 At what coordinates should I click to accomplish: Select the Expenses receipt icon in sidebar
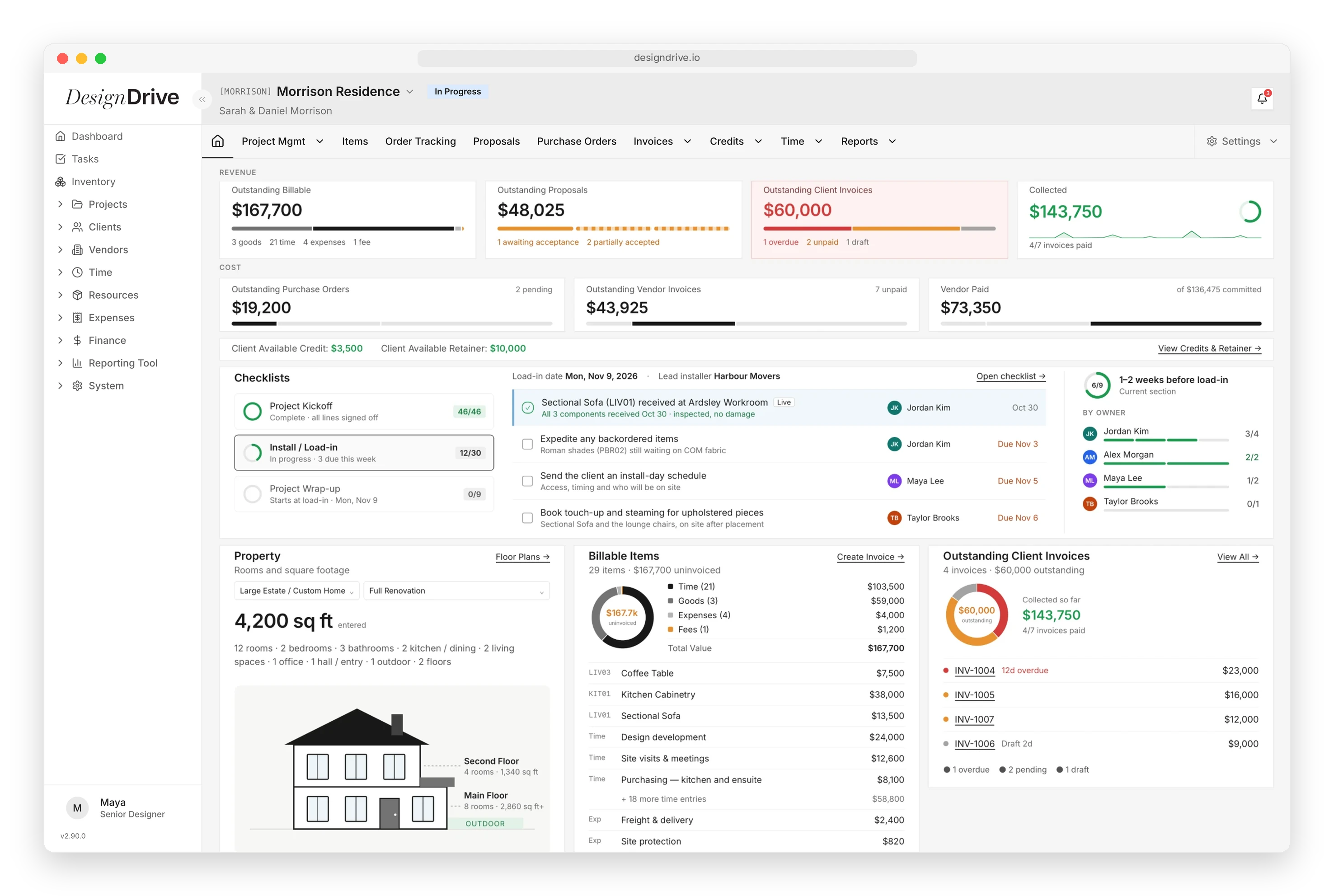77,318
